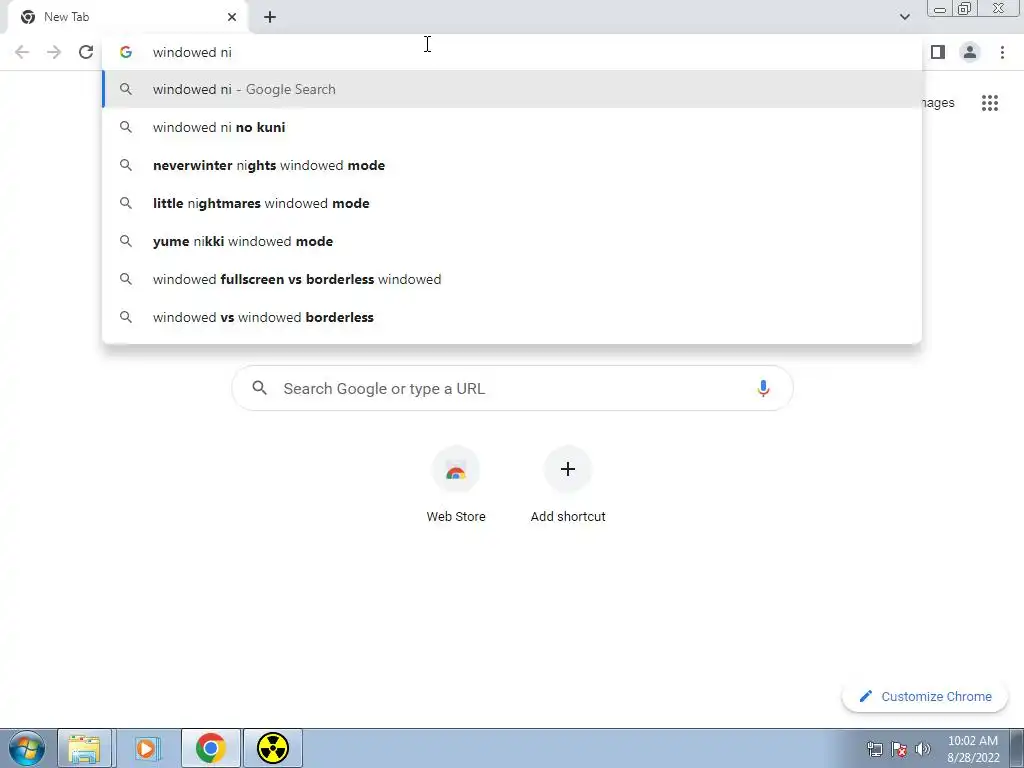Viewport: 1024px width, 768px height.
Task: Open the tab search chevron
Action: 904,17
